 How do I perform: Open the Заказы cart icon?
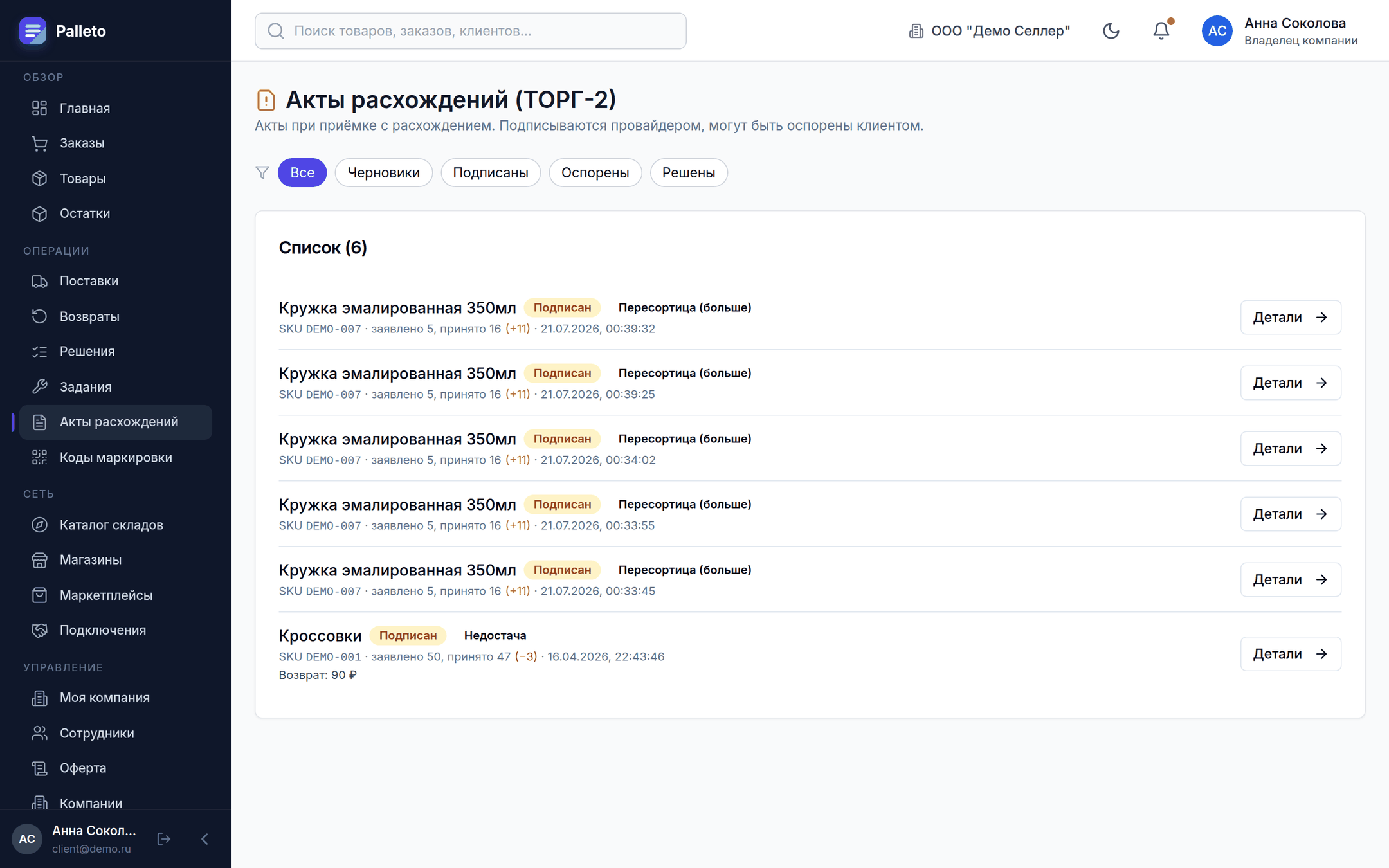coord(40,143)
